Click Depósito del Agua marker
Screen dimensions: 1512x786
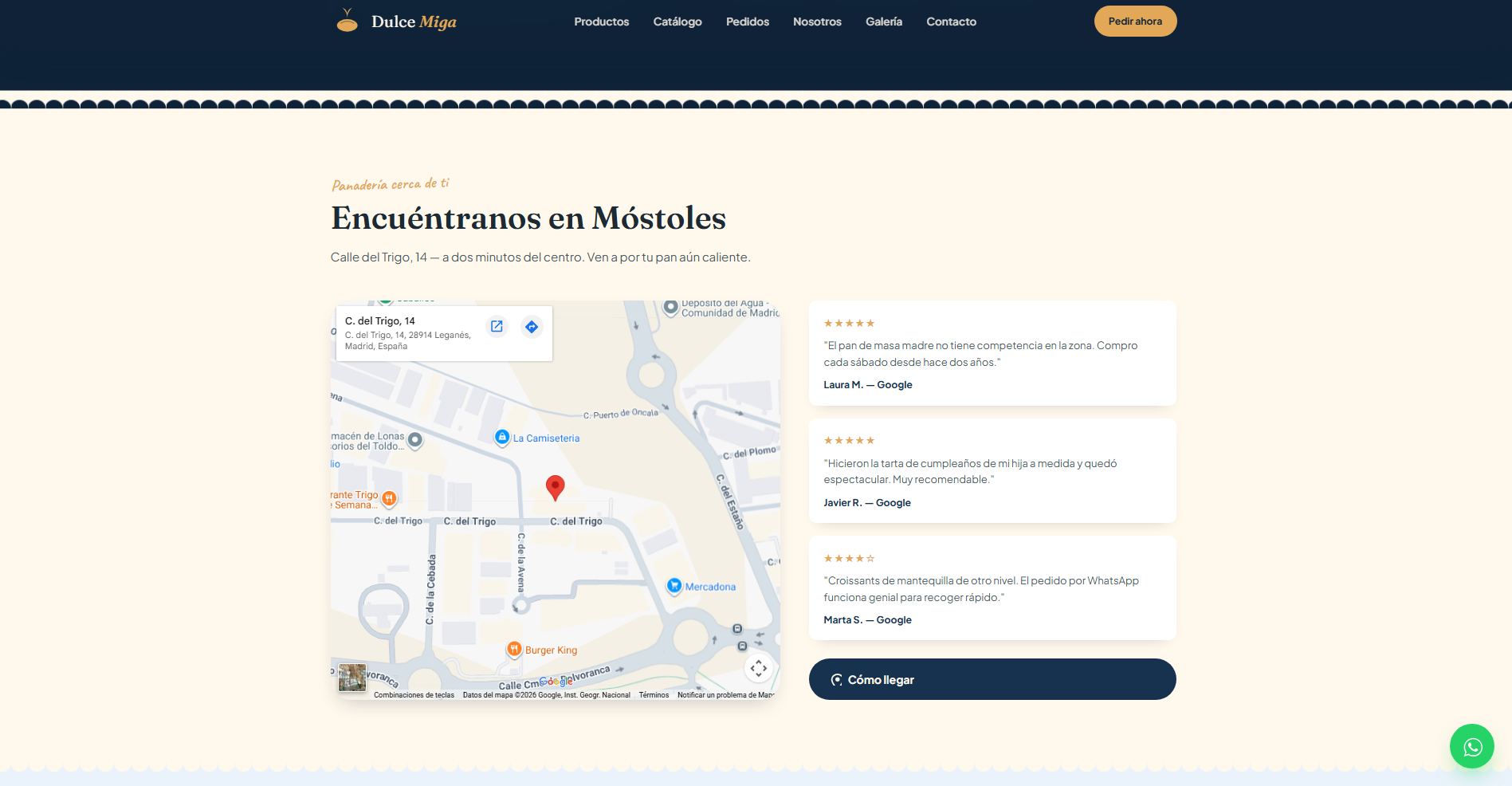tap(671, 307)
